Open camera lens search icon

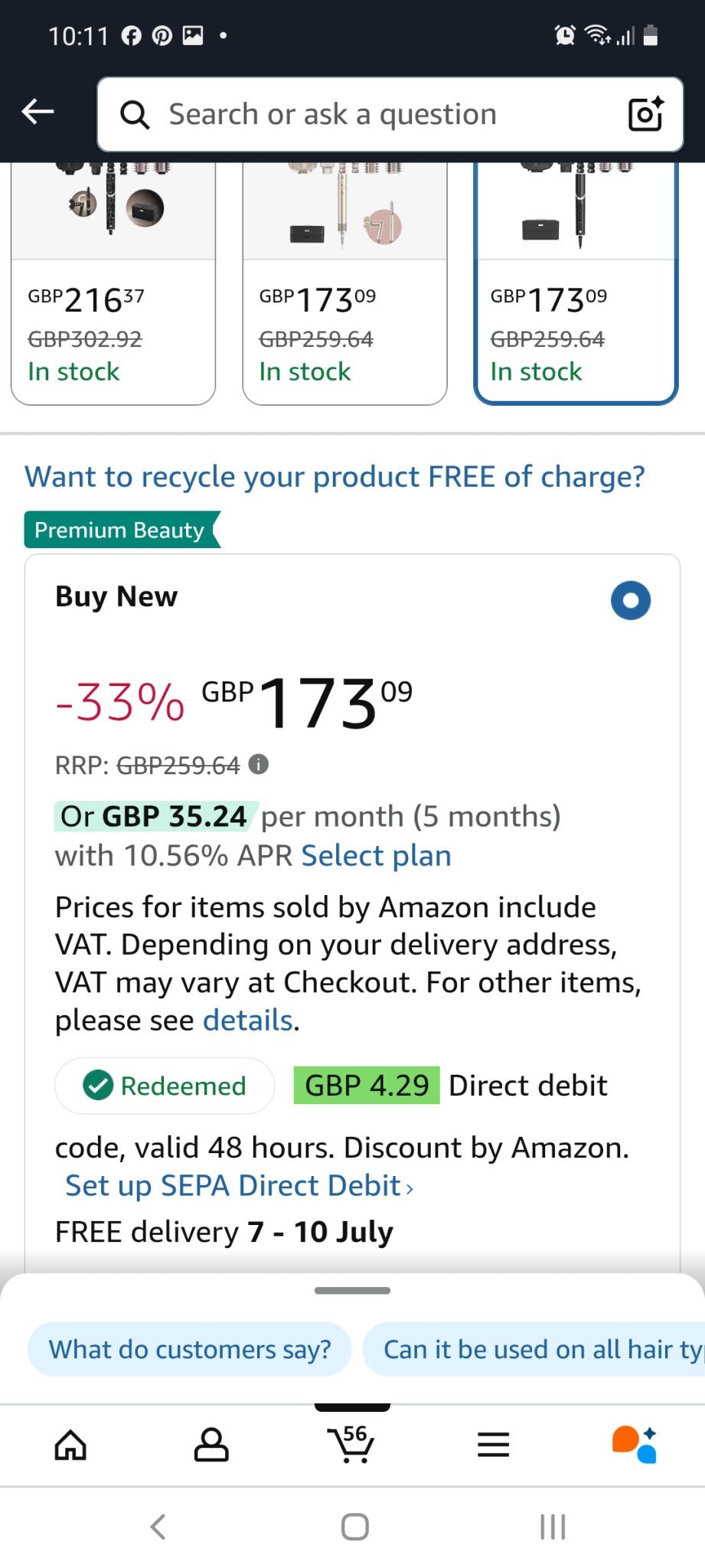pos(645,115)
